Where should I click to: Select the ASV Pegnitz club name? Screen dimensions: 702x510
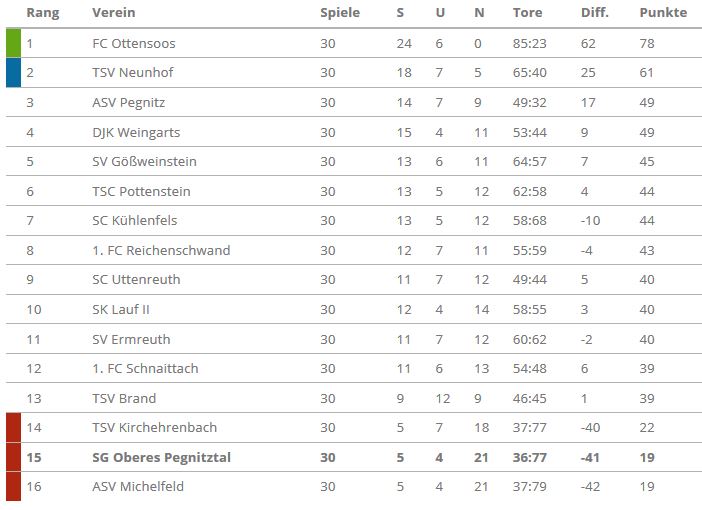(128, 103)
